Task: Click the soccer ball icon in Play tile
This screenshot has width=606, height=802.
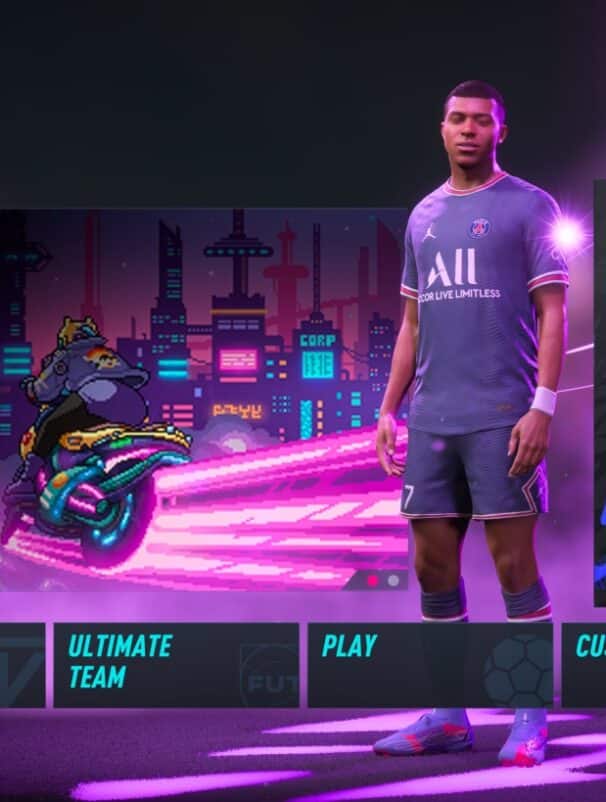Action: (x=518, y=671)
